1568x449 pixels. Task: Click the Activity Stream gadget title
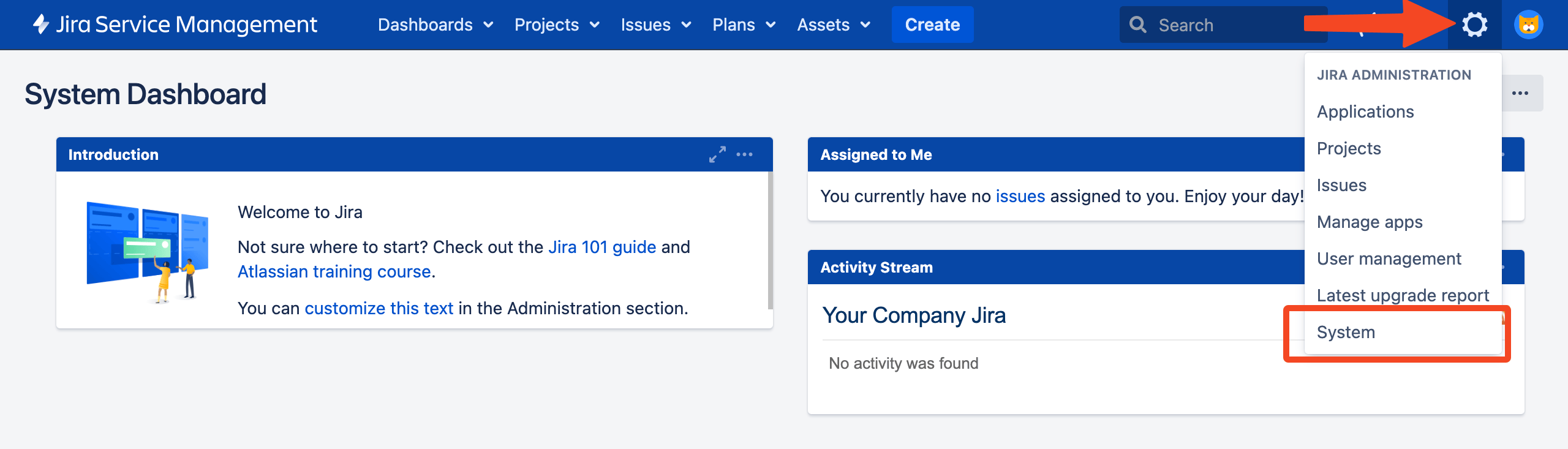(876, 268)
